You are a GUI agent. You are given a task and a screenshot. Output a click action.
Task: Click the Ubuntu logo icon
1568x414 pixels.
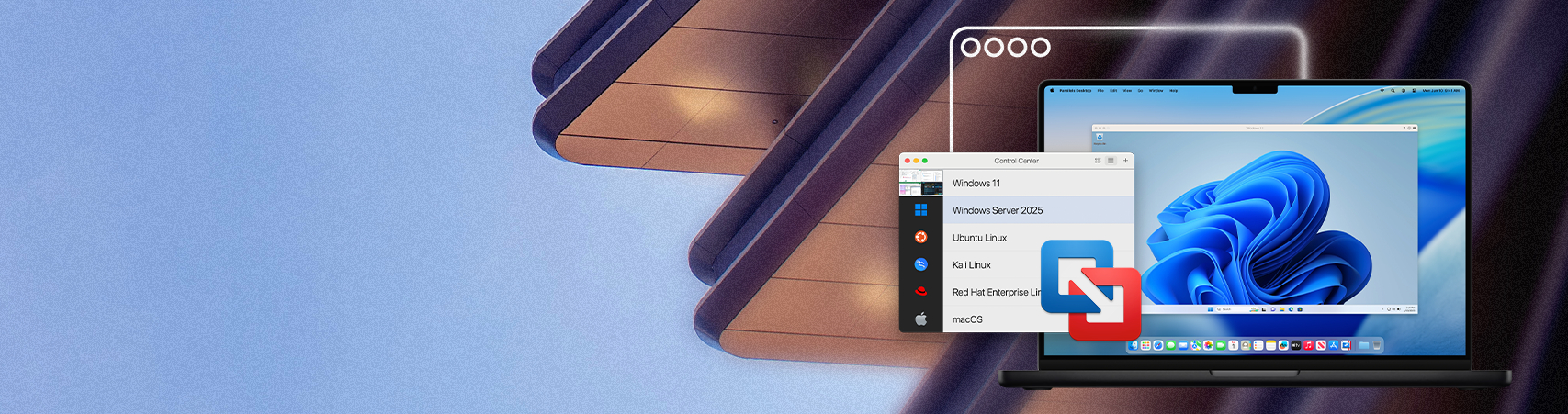tap(920, 237)
